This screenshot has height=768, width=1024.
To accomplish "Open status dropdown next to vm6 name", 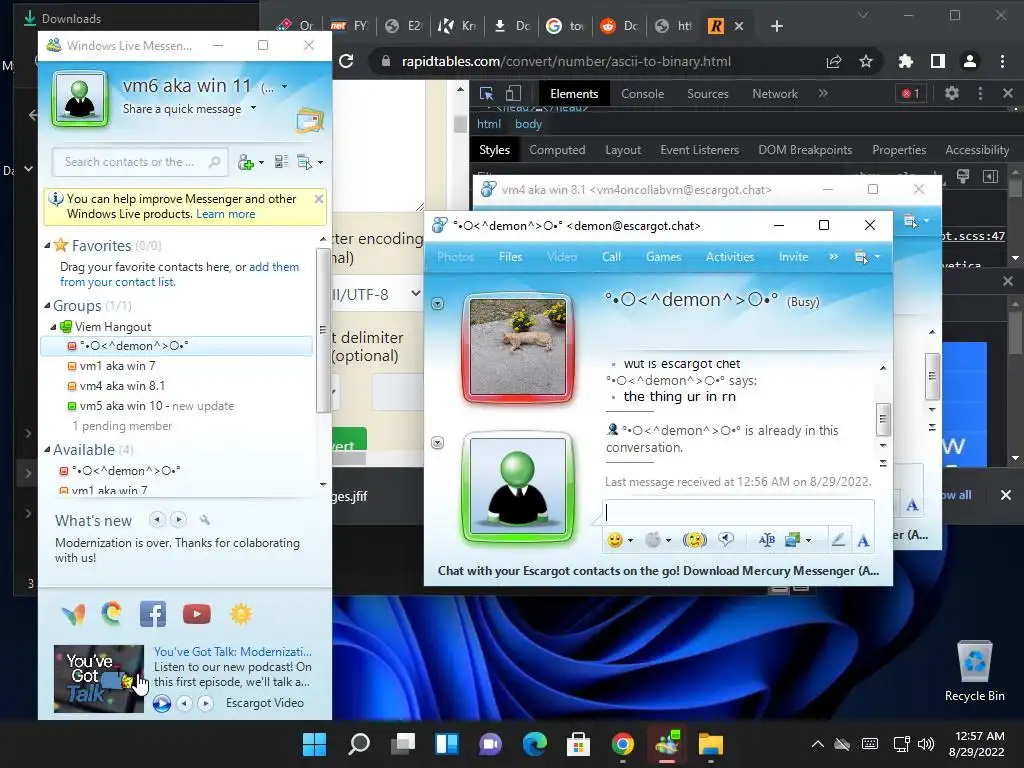I will (284, 86).
